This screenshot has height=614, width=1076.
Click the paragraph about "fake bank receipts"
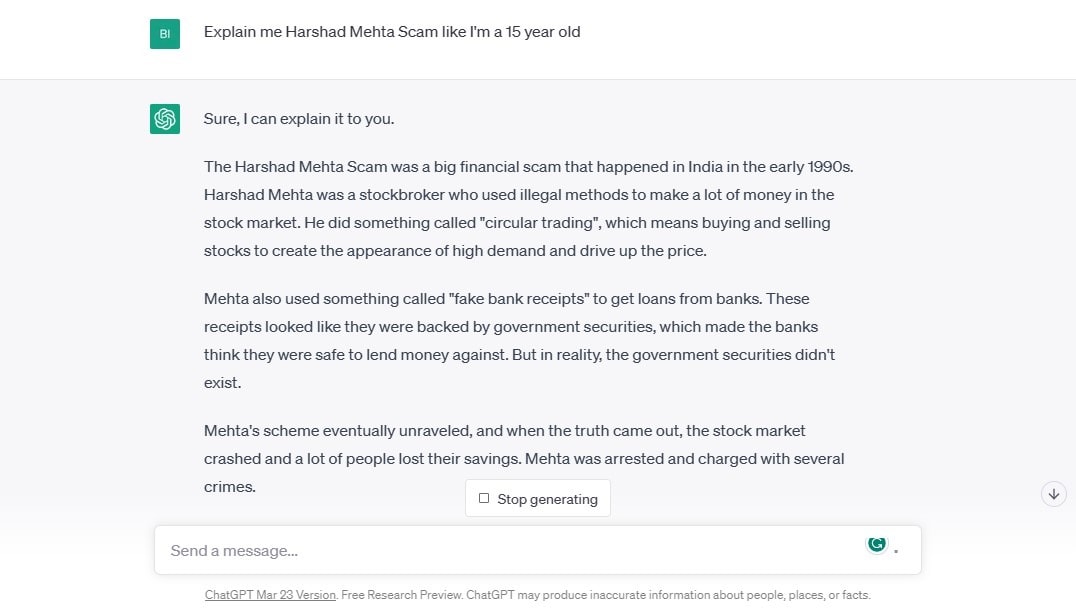[x=519, y=340]
